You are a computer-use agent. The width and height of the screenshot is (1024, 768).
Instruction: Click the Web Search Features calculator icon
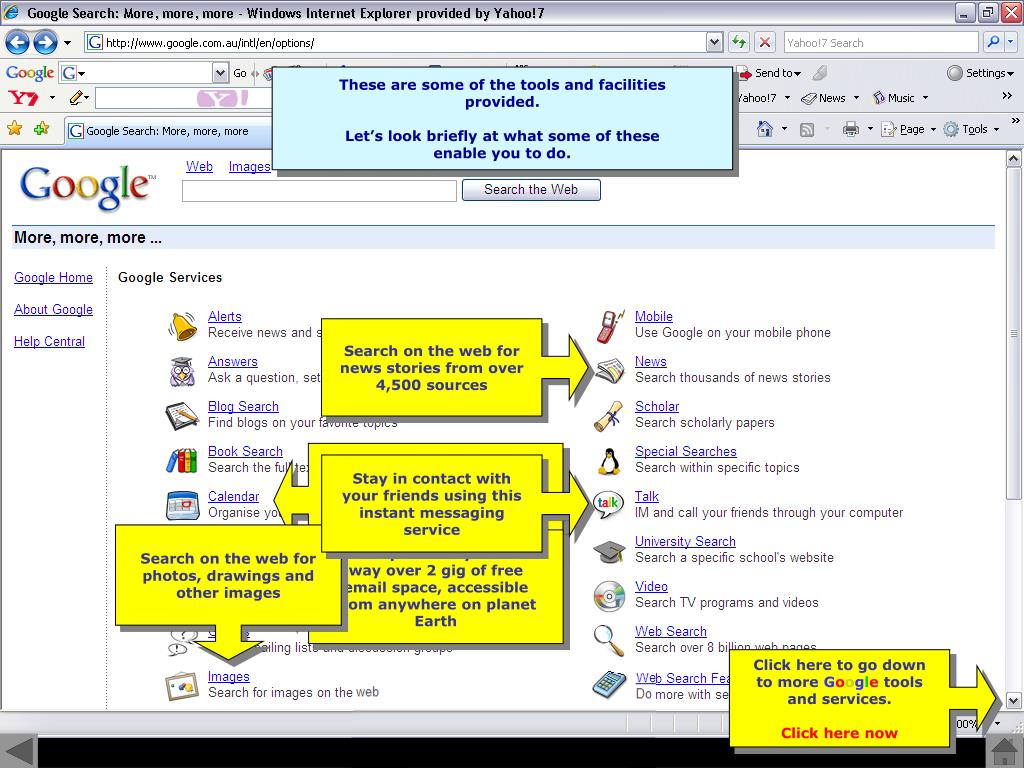click(609, 684)
